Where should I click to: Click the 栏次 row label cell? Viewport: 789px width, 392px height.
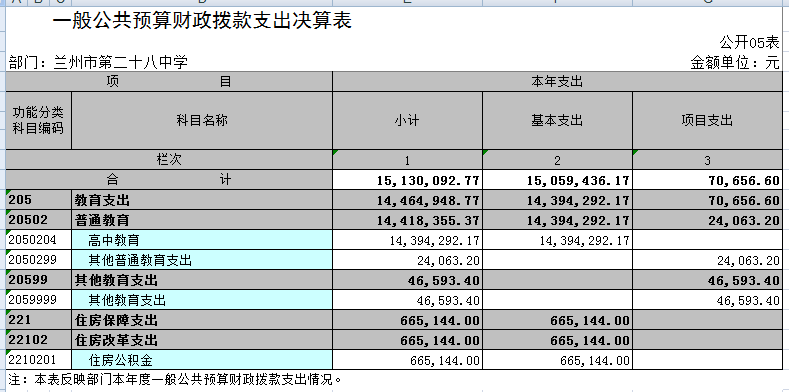[169, 160]
